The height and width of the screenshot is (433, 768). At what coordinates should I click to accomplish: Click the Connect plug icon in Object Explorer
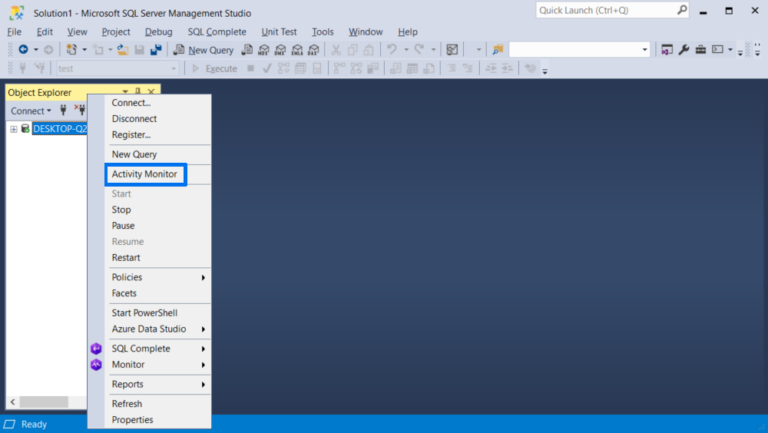(63, 111)
